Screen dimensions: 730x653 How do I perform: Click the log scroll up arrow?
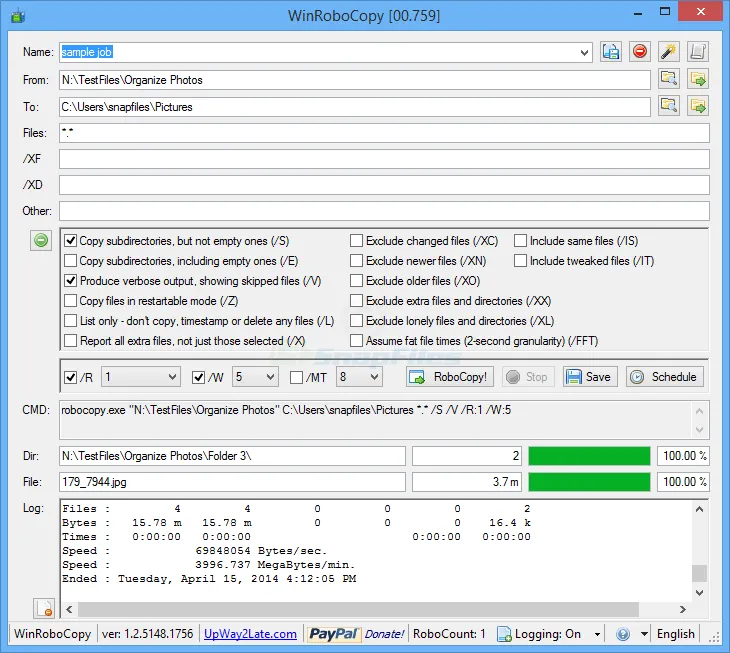point(699,509)
